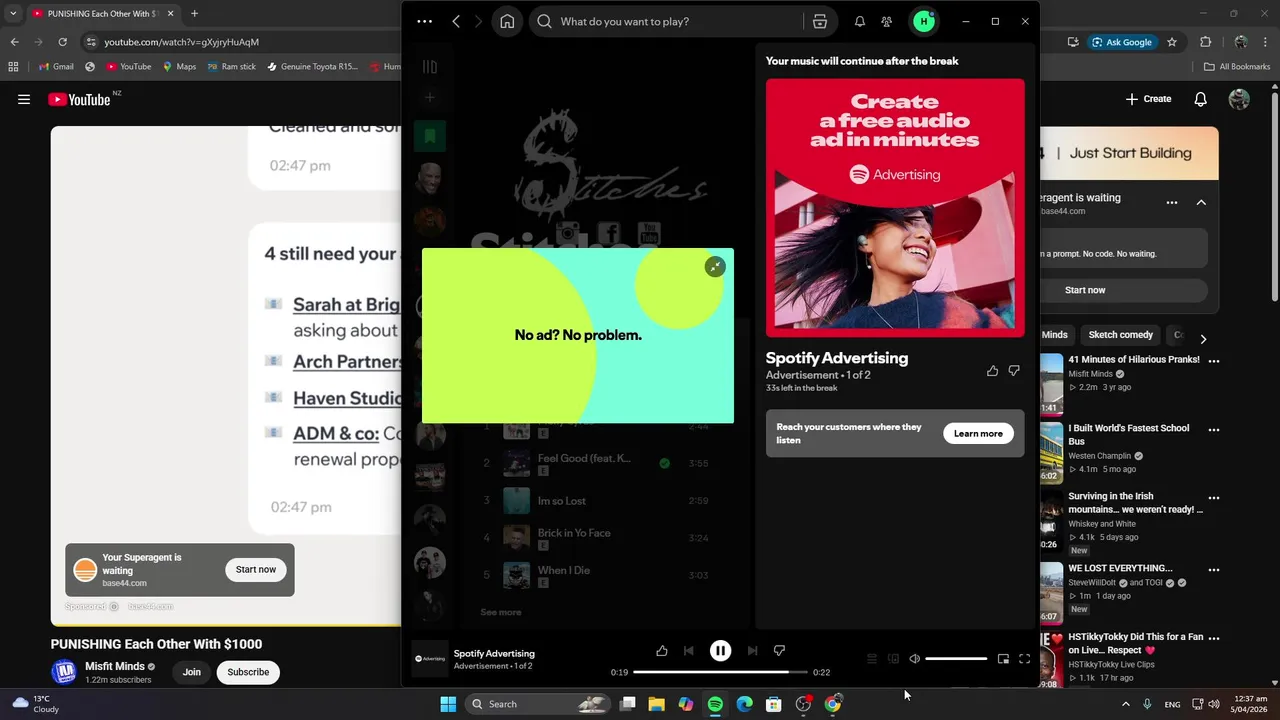Open the Create a free audio ad banner
Screen dimensions: 1280x720
coord(895,208)
